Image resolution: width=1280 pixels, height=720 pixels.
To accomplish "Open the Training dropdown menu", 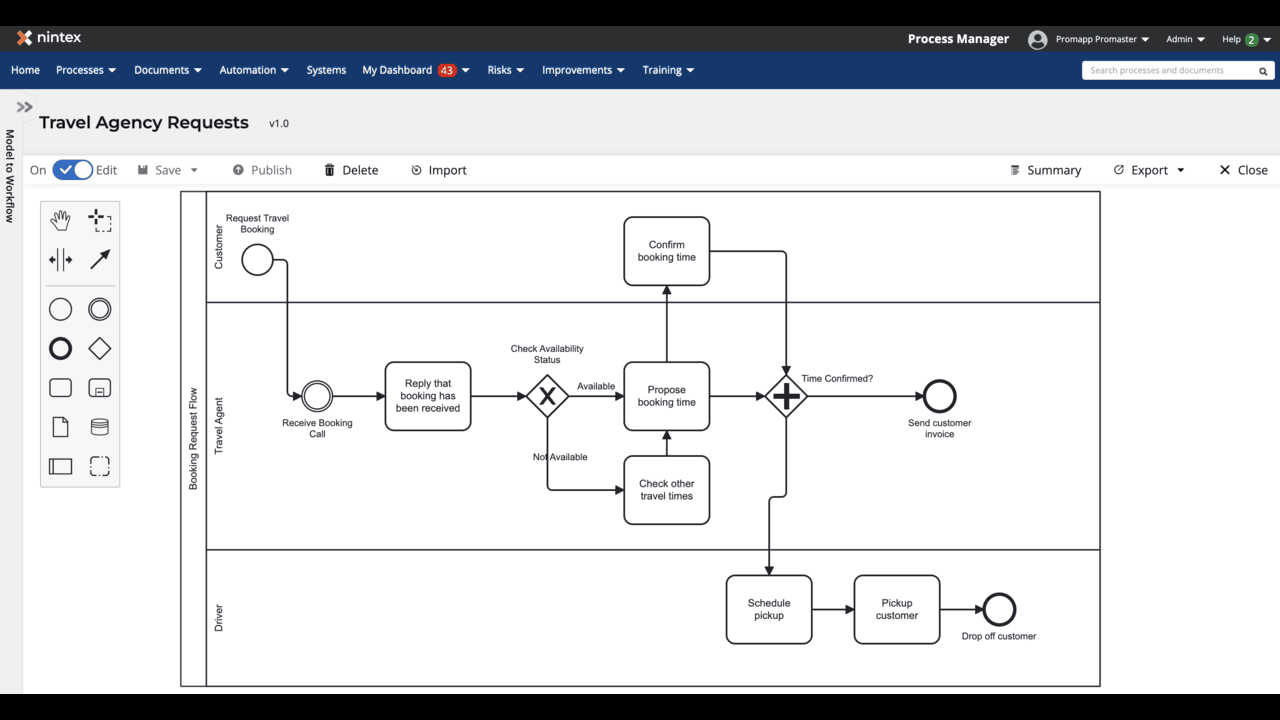I will 668,70.
